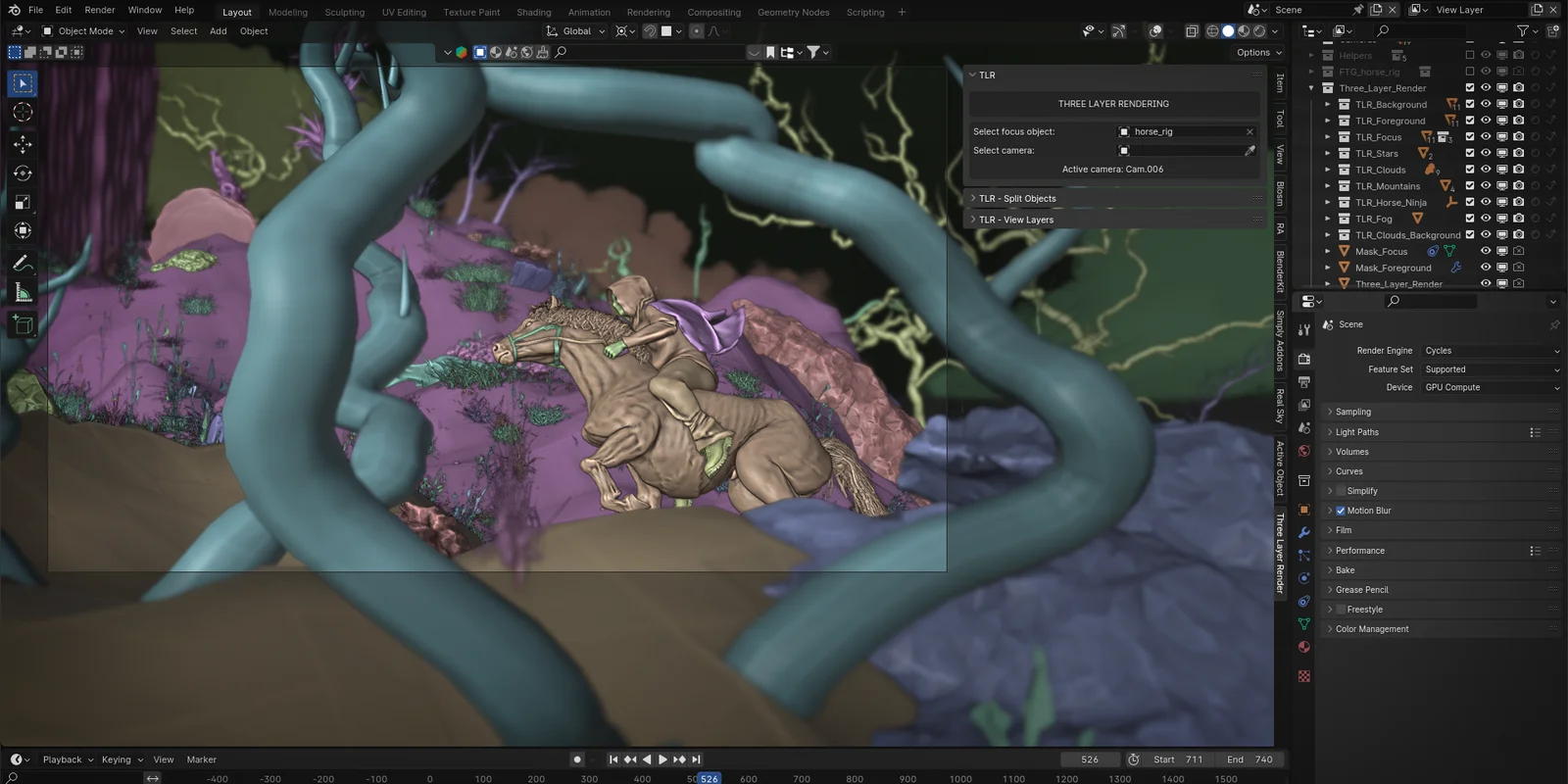Click the current frame field 526
The width and height of the screenshot is (1568, 784).
(1090, 759)
